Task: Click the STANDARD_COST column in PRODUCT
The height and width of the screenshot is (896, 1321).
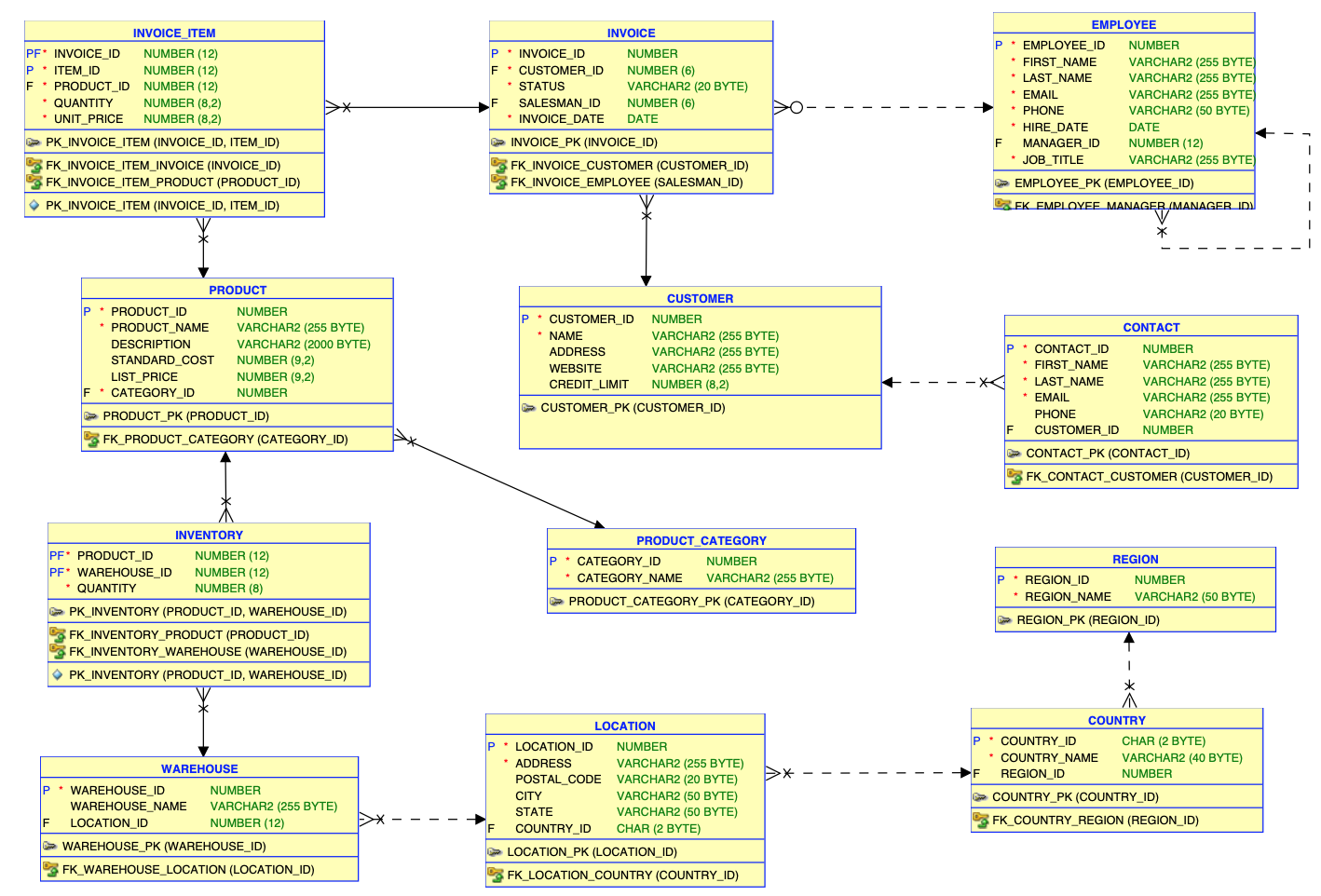Action: click(x=162, y=360)
